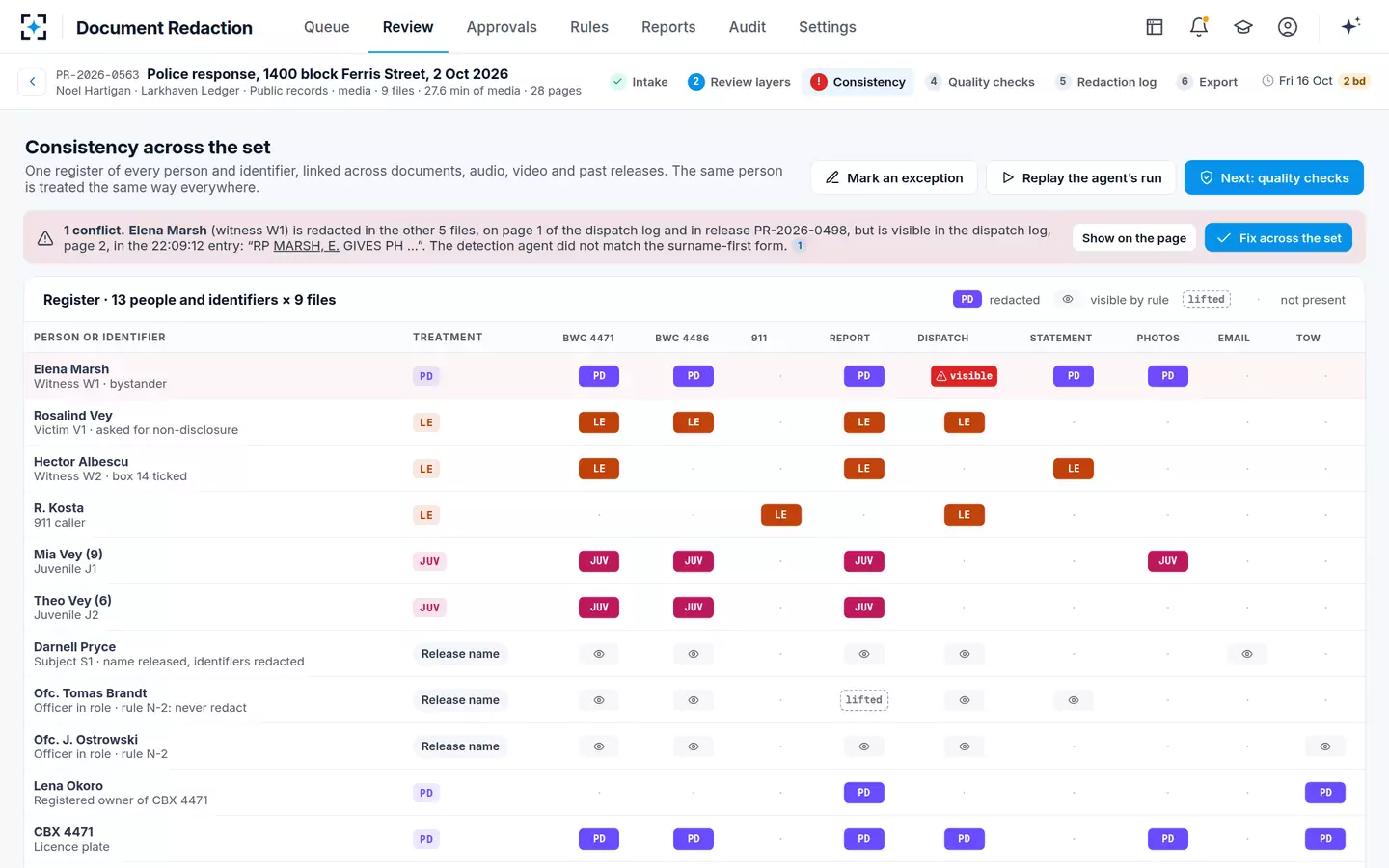
Task: Click 'Mark an exception' button
Action: coord(894,177)
